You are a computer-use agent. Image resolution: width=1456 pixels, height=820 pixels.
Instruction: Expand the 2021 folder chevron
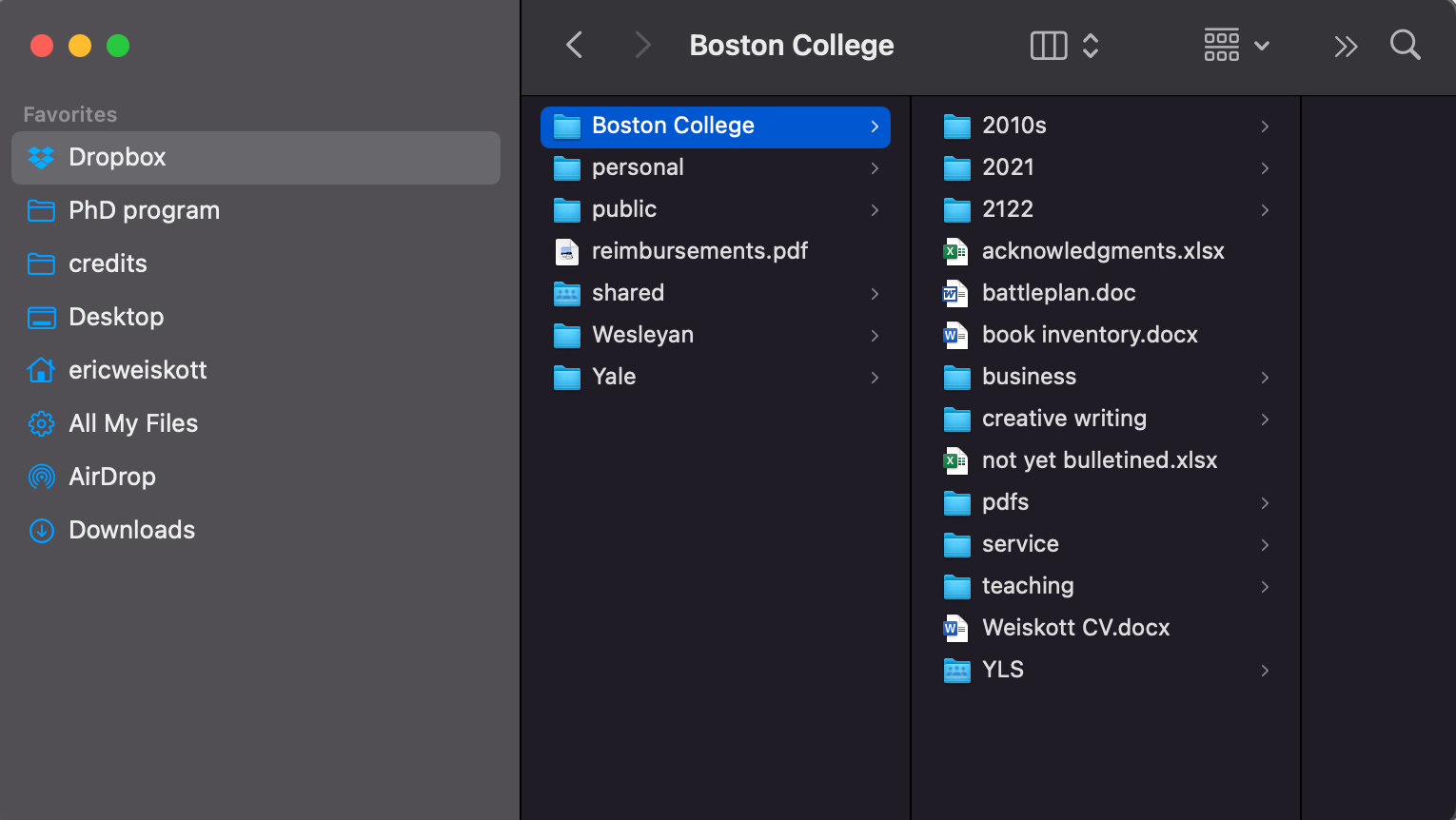pyautogui.click(x=1265, y=167)
